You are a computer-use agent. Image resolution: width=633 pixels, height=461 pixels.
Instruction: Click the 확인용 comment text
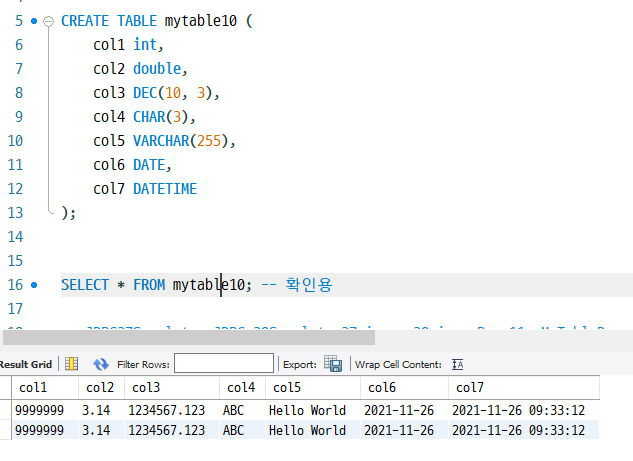point(309,285)
